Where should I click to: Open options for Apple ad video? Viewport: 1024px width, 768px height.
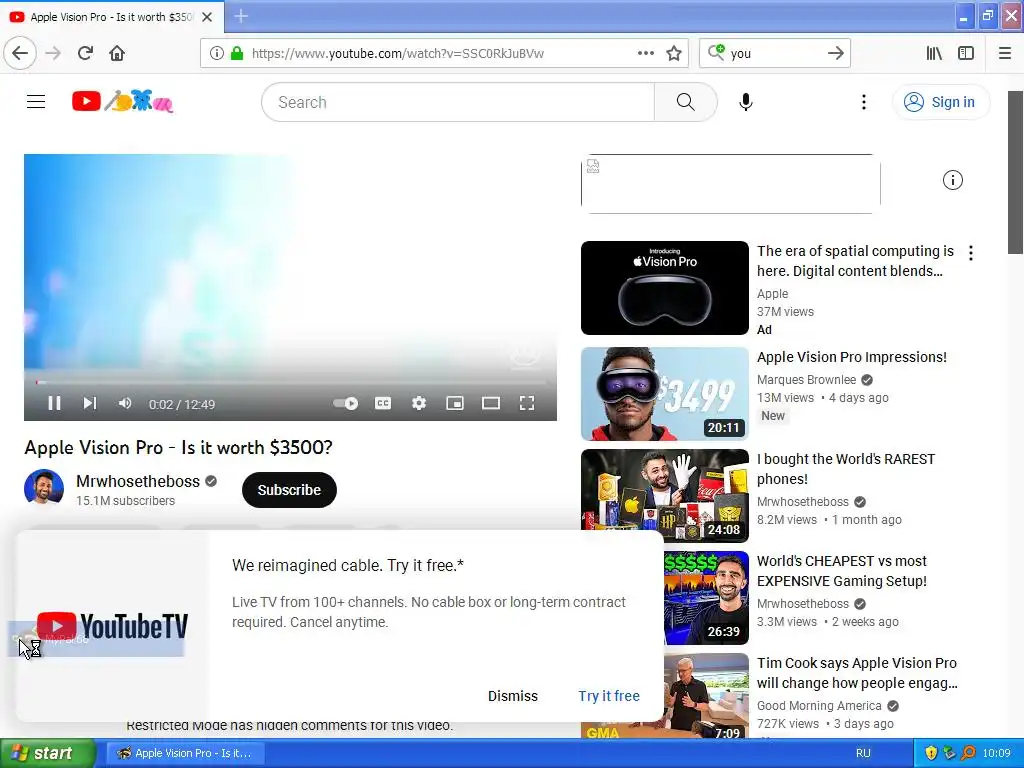pos(971,253)
